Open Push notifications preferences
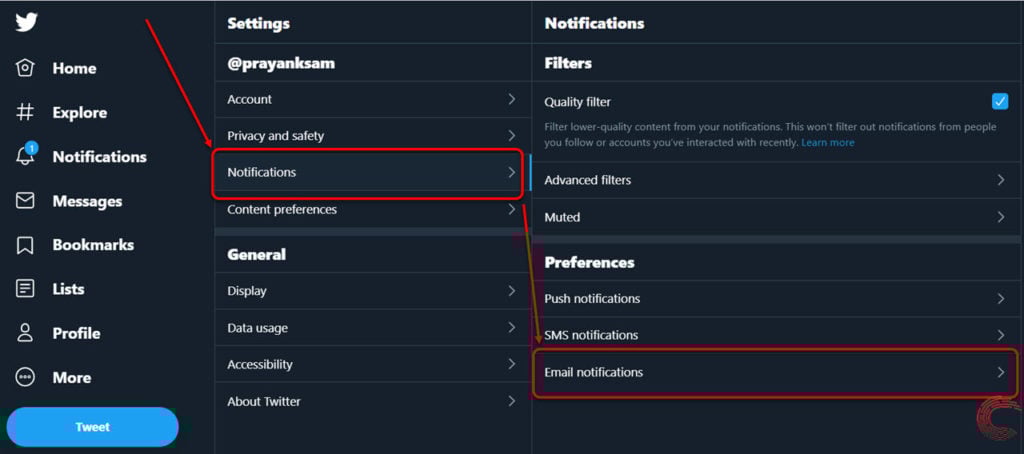The height and width of the screenshot is (454, 1024). click(777, 299)
